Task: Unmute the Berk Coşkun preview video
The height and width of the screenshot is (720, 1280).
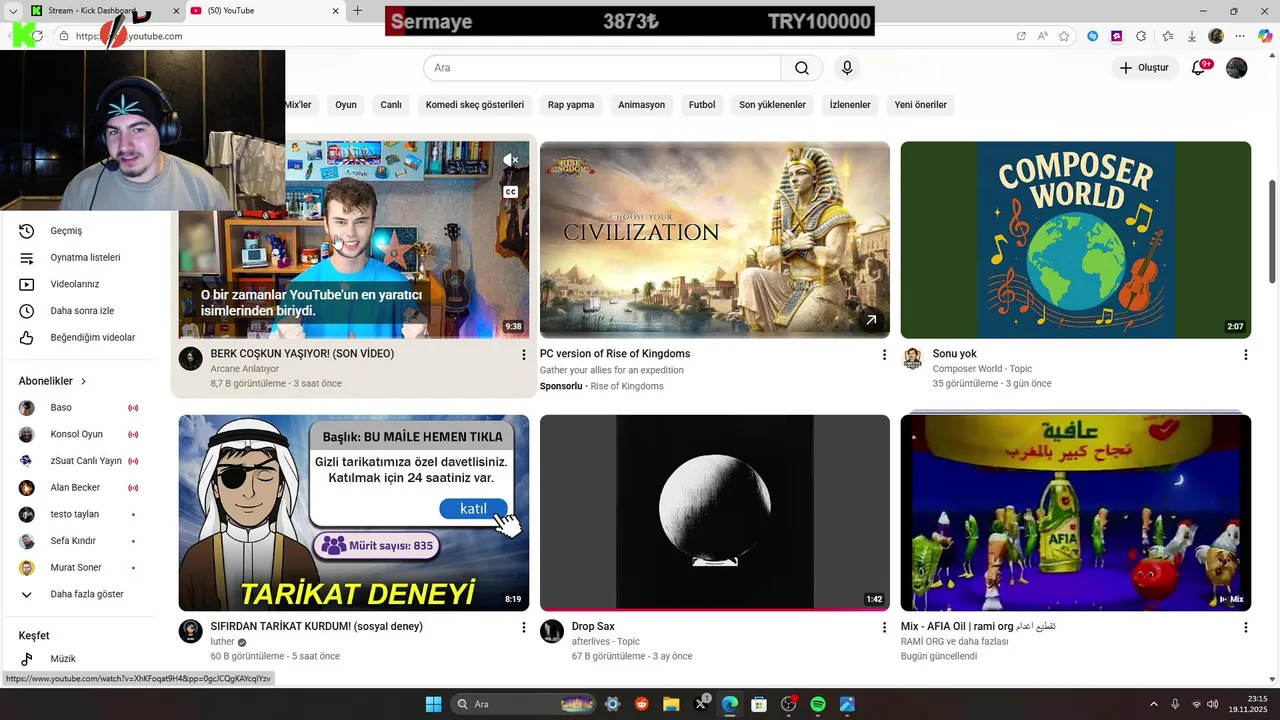Action: point(510,160)
